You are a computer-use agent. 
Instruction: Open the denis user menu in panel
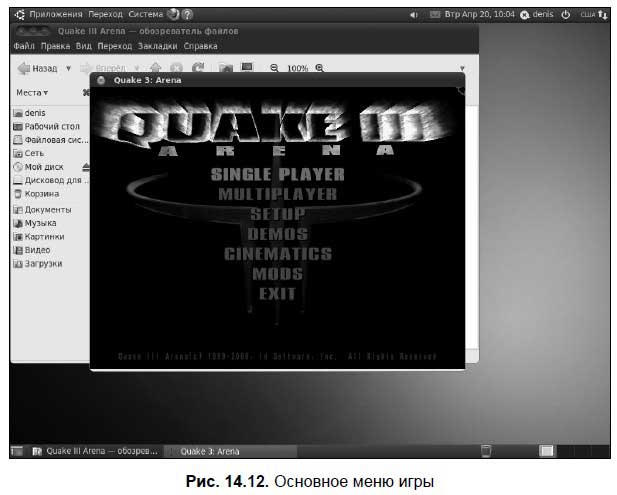[536, 16]
